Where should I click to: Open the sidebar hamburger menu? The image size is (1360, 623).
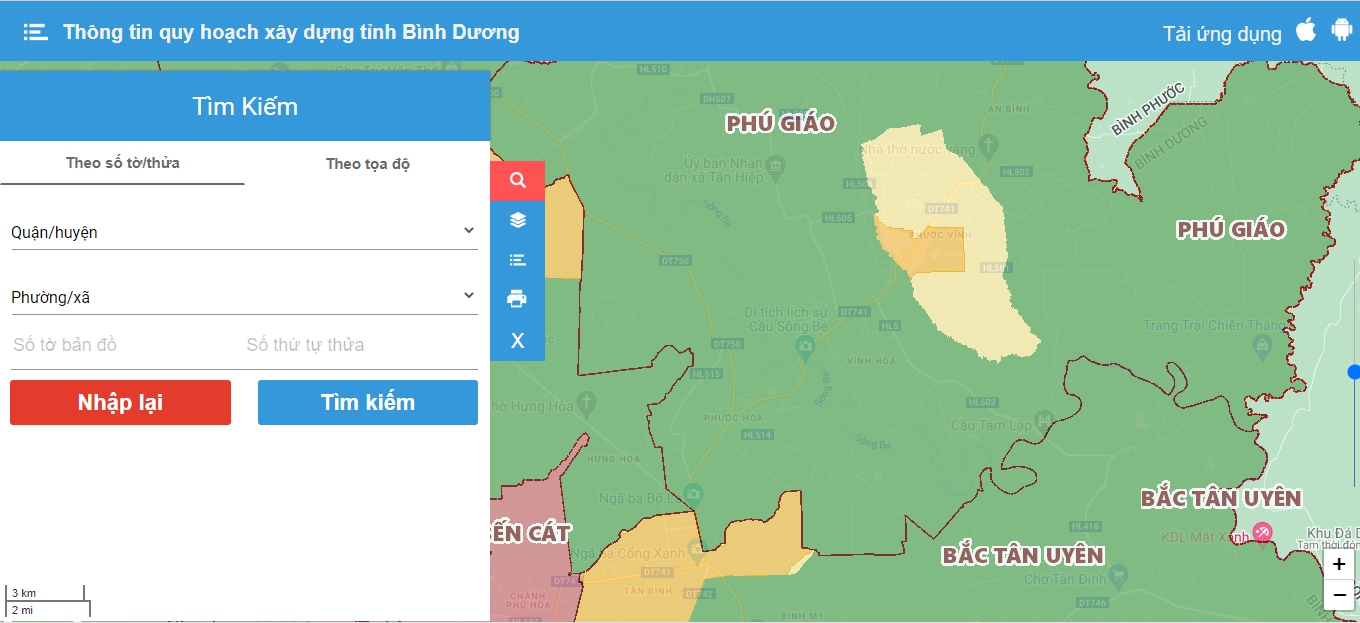[x=35, y=30]
